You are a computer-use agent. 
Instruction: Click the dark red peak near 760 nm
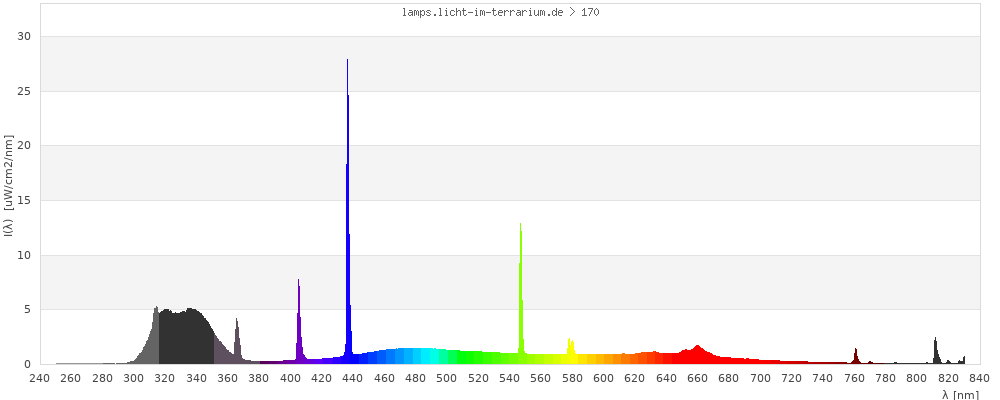pyautogui.click(x=856, y=356)
